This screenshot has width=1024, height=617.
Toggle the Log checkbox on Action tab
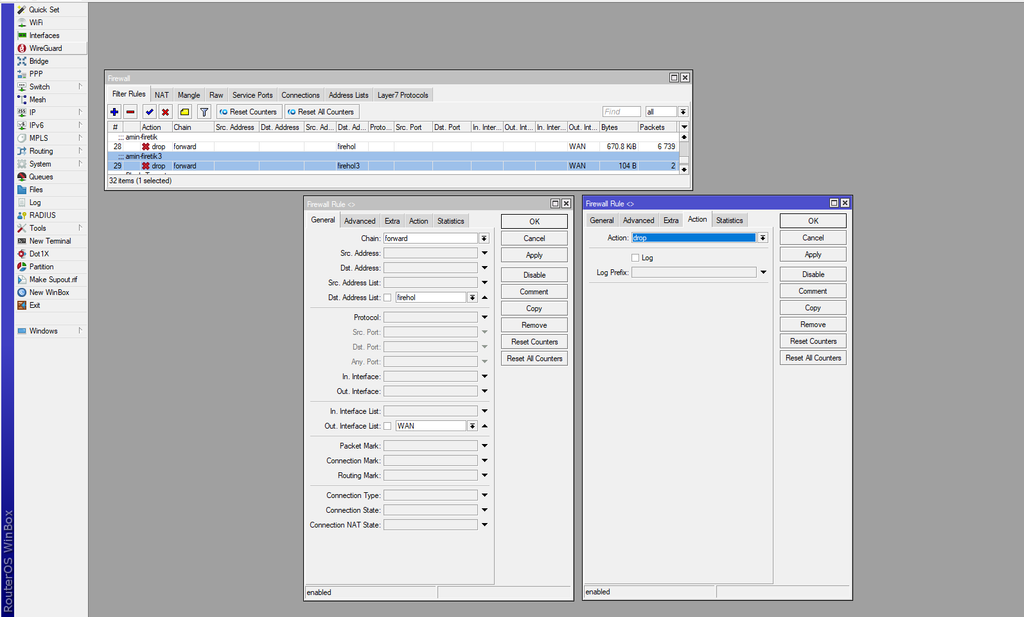click(635, 258)
